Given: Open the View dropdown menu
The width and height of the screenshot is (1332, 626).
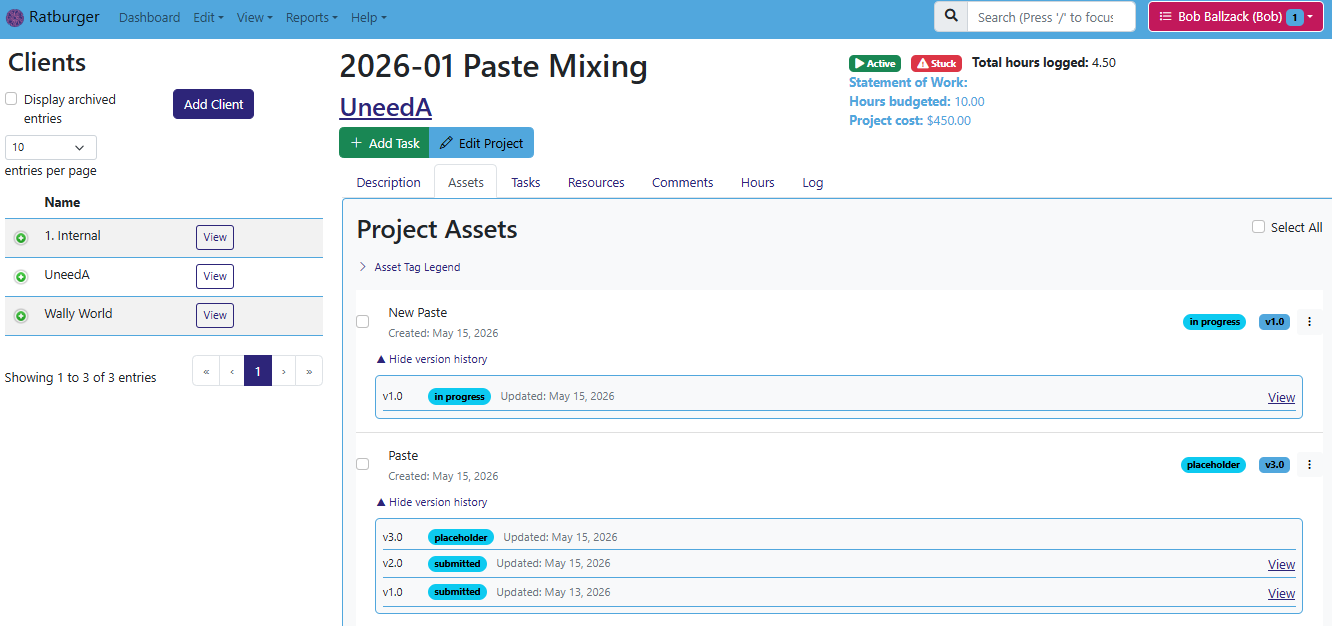Looking at the screenshot, I should [x=254, y=17].
